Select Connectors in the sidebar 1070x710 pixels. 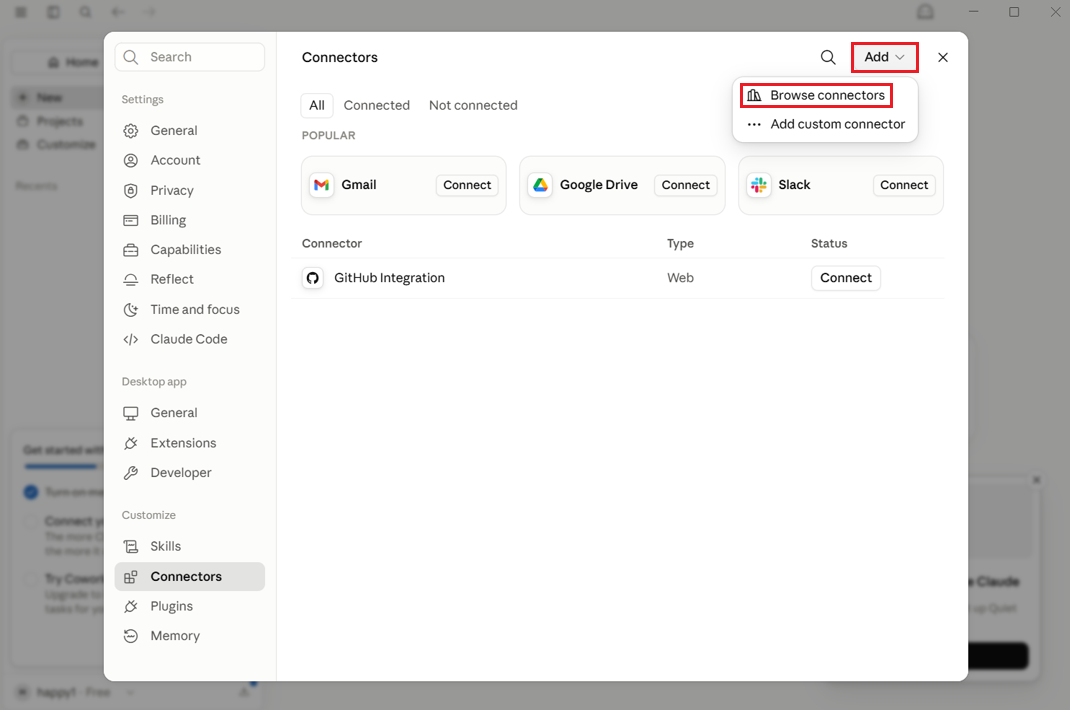click(190, 576)
